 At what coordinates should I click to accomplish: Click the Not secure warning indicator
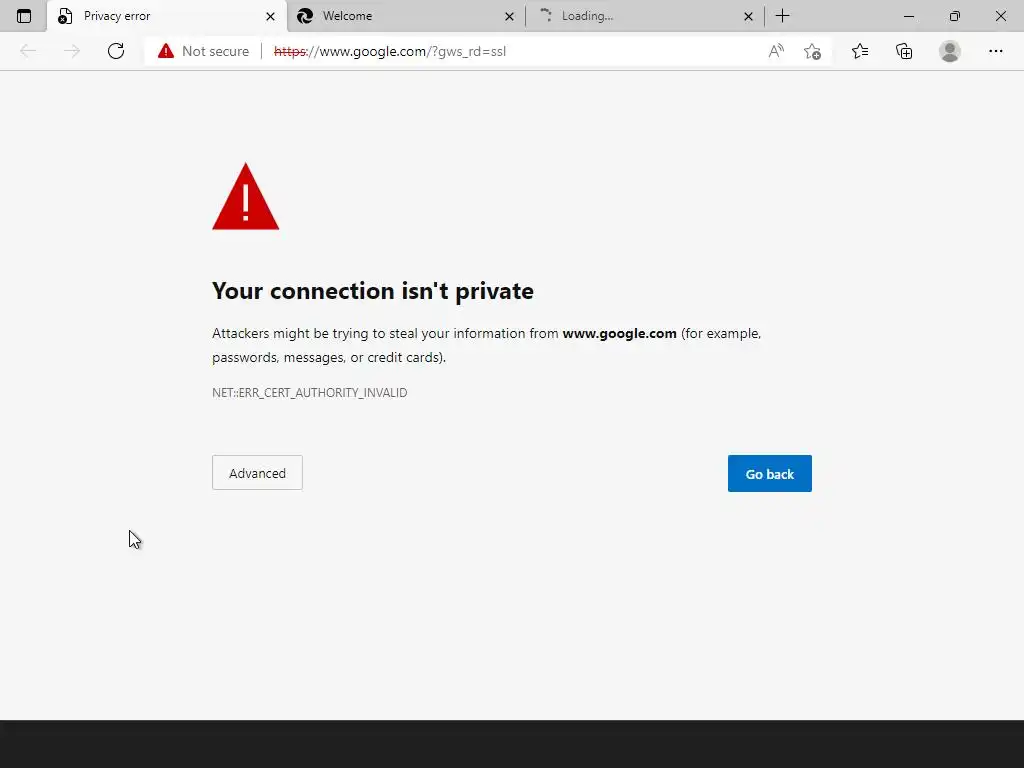pyautogui.click(x=204, y=51)
